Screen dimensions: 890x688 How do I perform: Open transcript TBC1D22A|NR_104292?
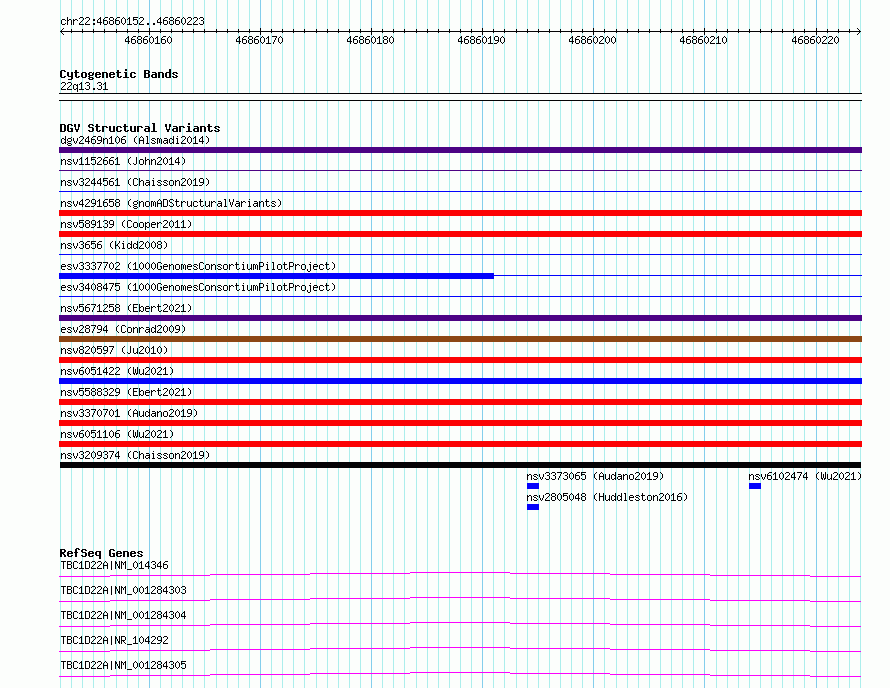(x=114, y=640)
